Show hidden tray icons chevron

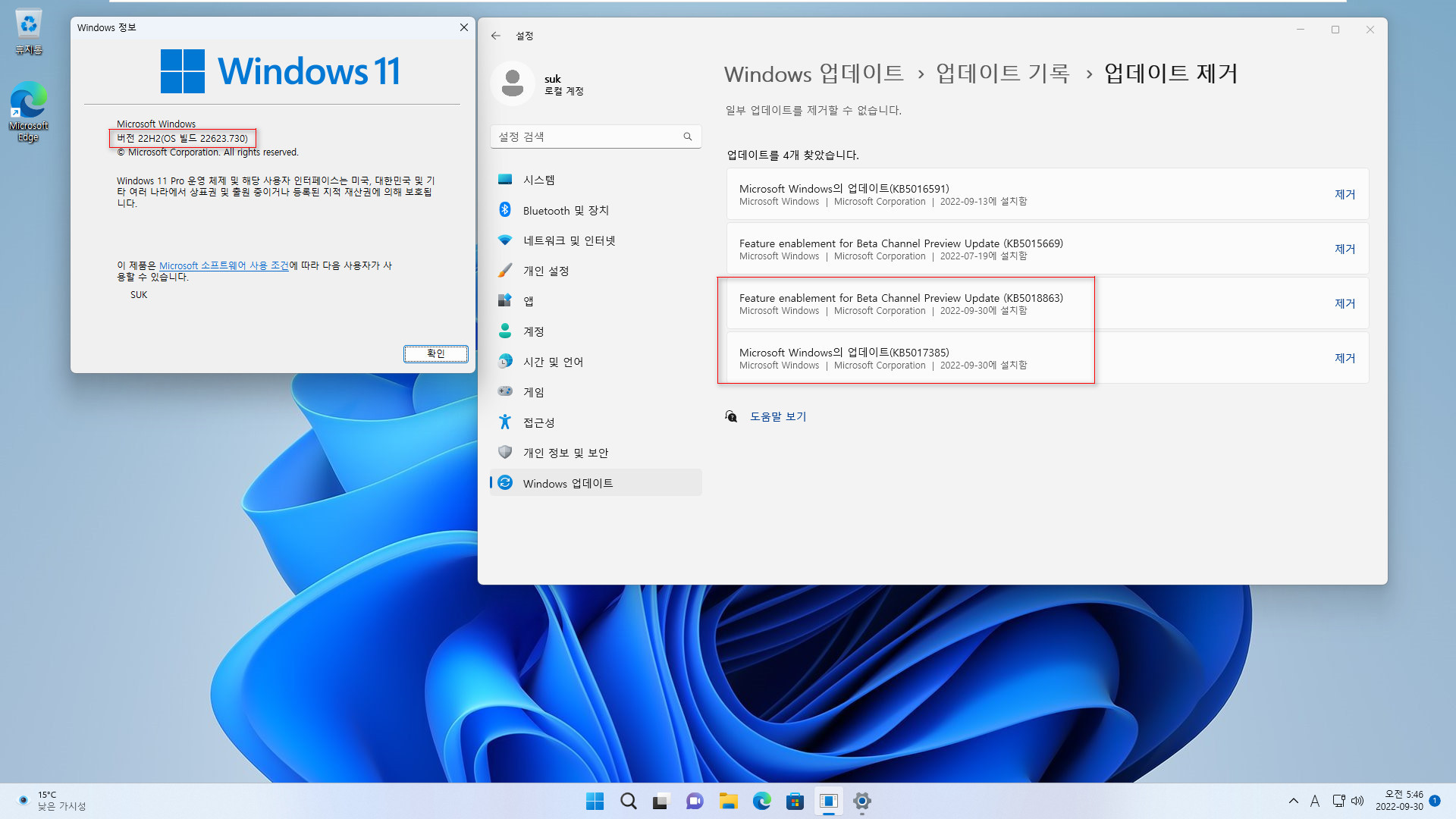point(1294,801)
